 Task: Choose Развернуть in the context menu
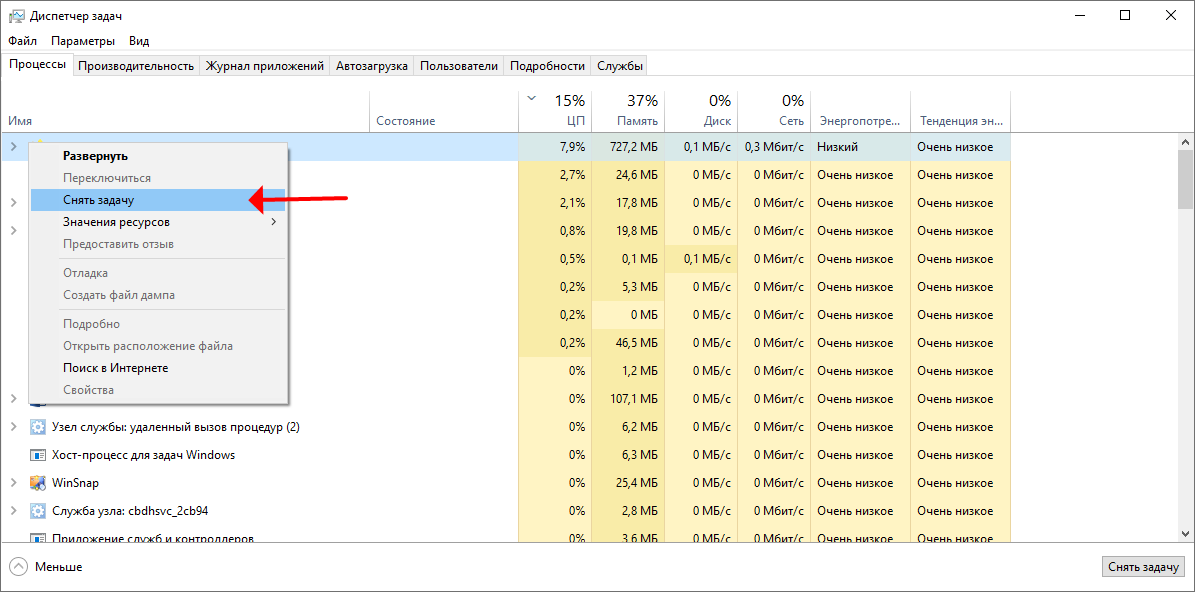pyautogui.click(x=158, y=155)
